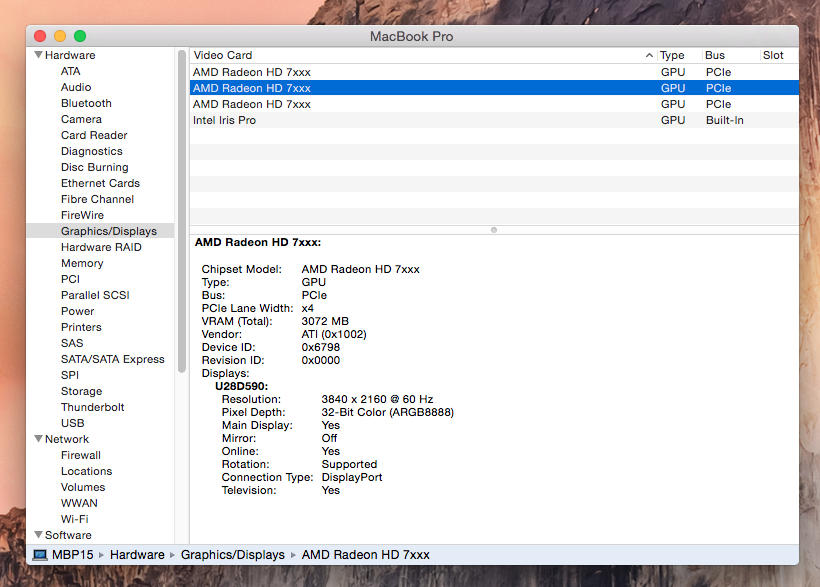
Task: Click the 3072 MB VRAM value
Action: pos(325,321)
